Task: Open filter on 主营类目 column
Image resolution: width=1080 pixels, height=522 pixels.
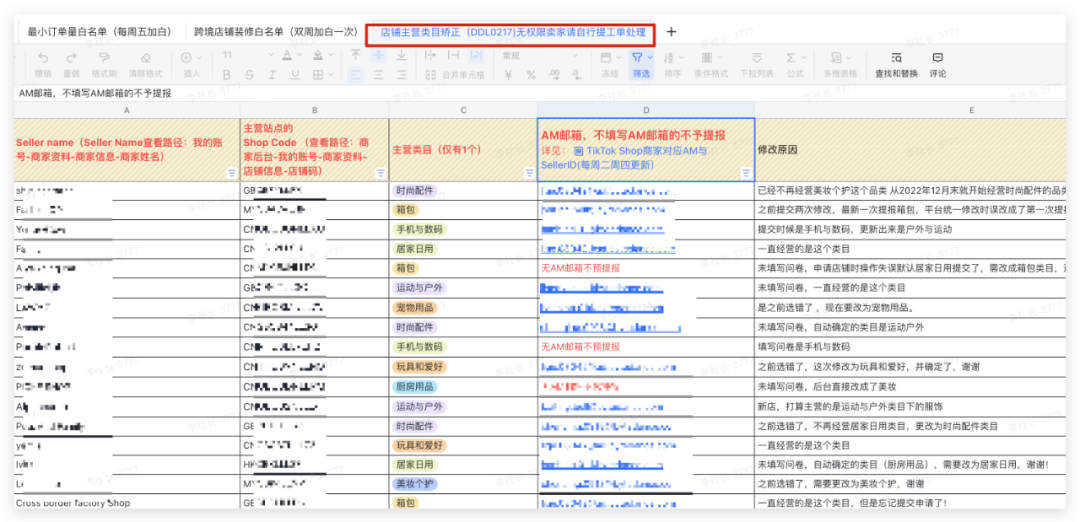Action: point(529,174)
